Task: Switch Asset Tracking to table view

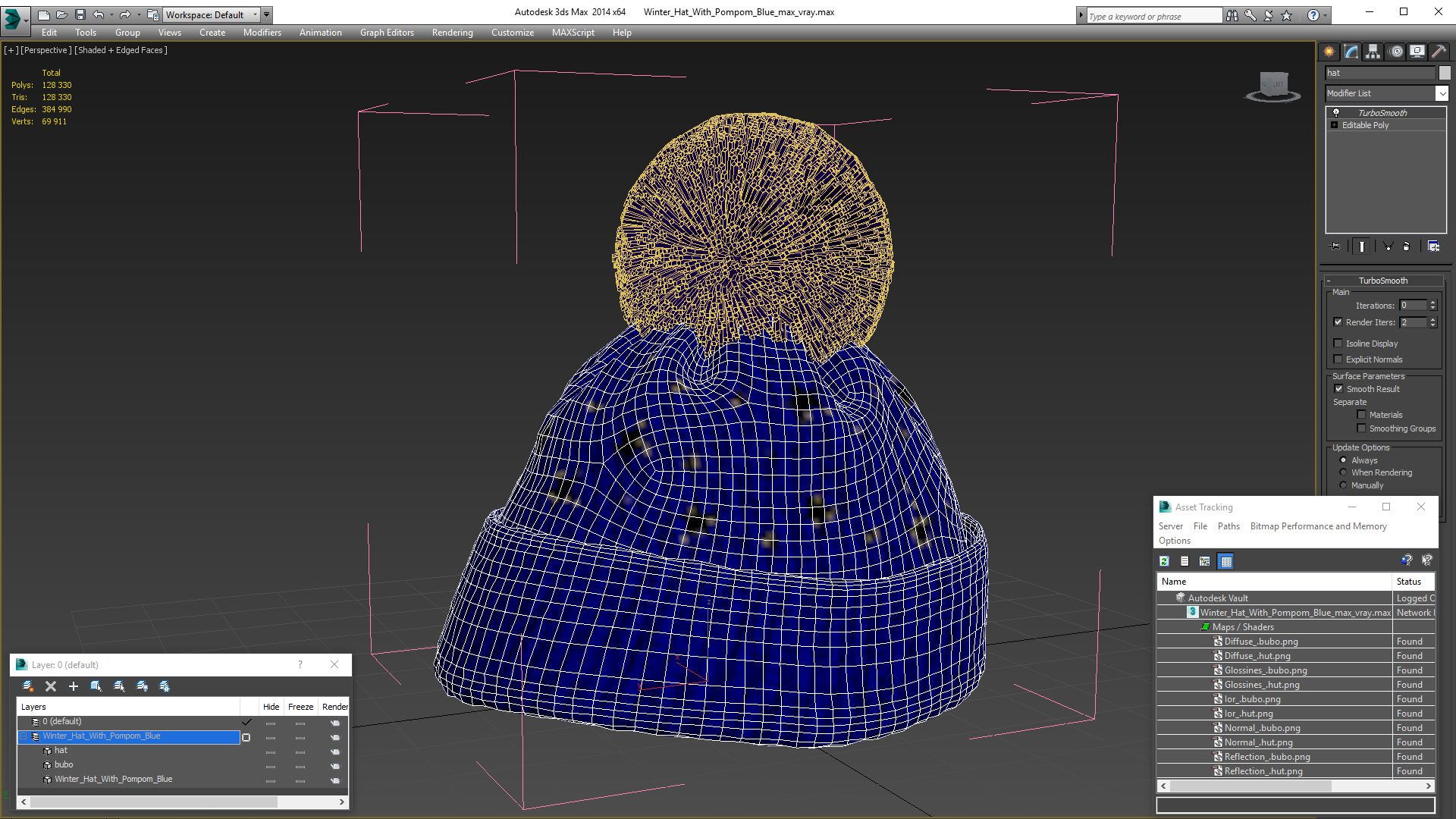Action: point(1225,561)
